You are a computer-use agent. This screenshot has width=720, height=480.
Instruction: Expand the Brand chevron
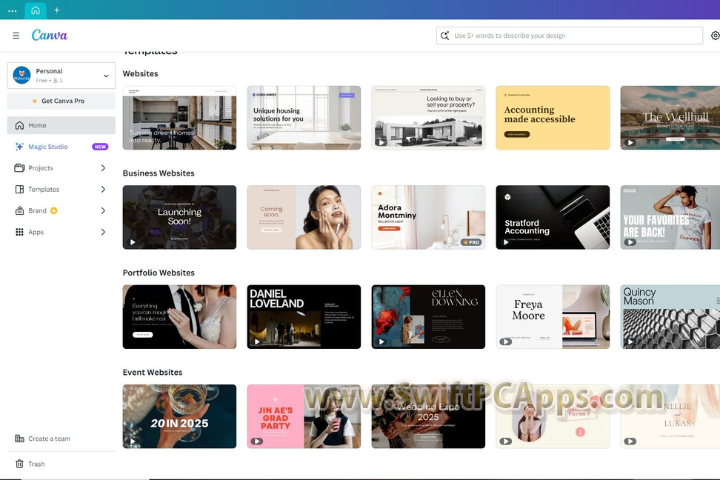tap(103, 211)
